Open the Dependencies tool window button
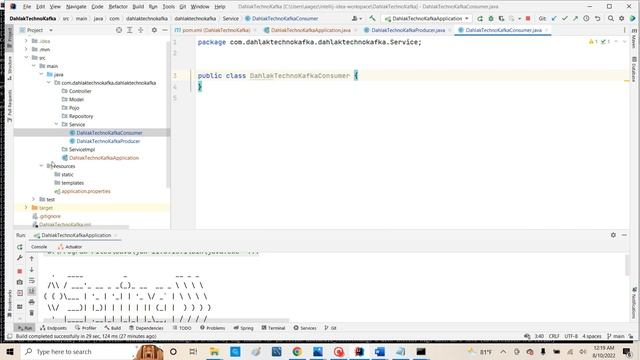 (146, 328)
